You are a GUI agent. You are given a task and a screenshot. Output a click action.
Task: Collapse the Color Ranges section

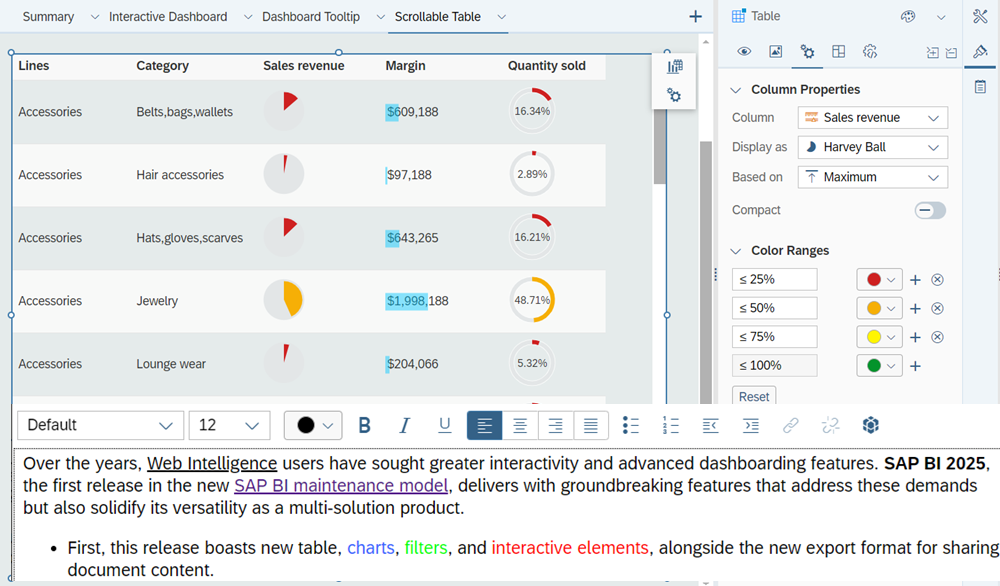[736, 251]
